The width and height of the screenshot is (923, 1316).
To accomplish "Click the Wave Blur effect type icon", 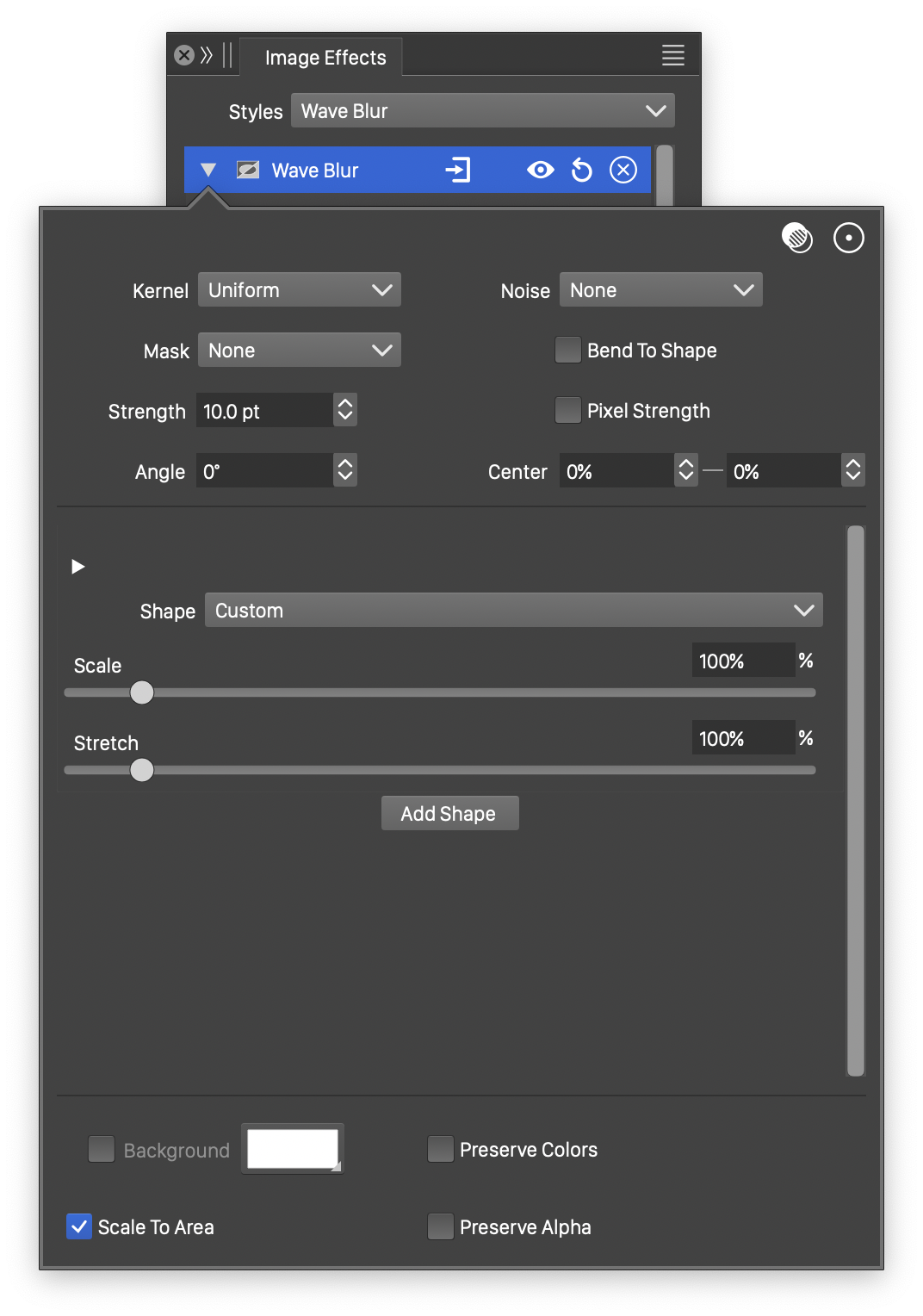I will (248, 170).
